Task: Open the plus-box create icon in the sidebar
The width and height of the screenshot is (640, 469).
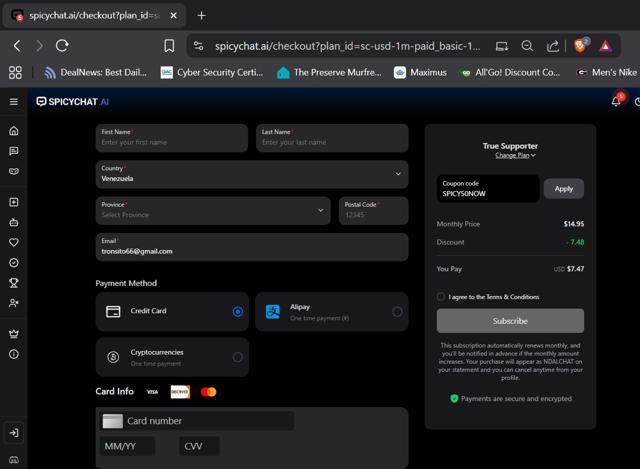Action: (14, 202)
